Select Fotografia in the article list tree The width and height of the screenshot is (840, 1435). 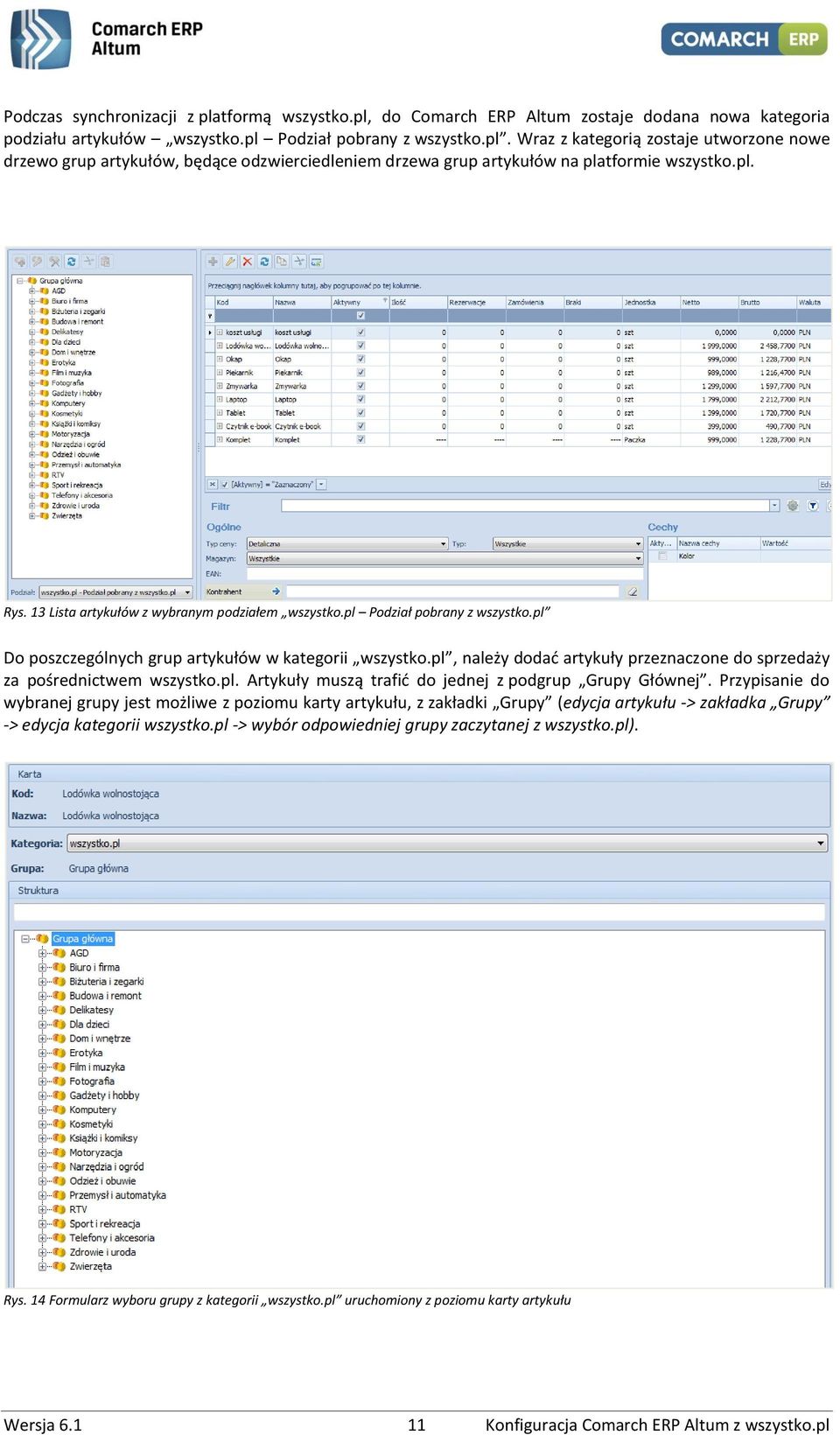point(67,382)
